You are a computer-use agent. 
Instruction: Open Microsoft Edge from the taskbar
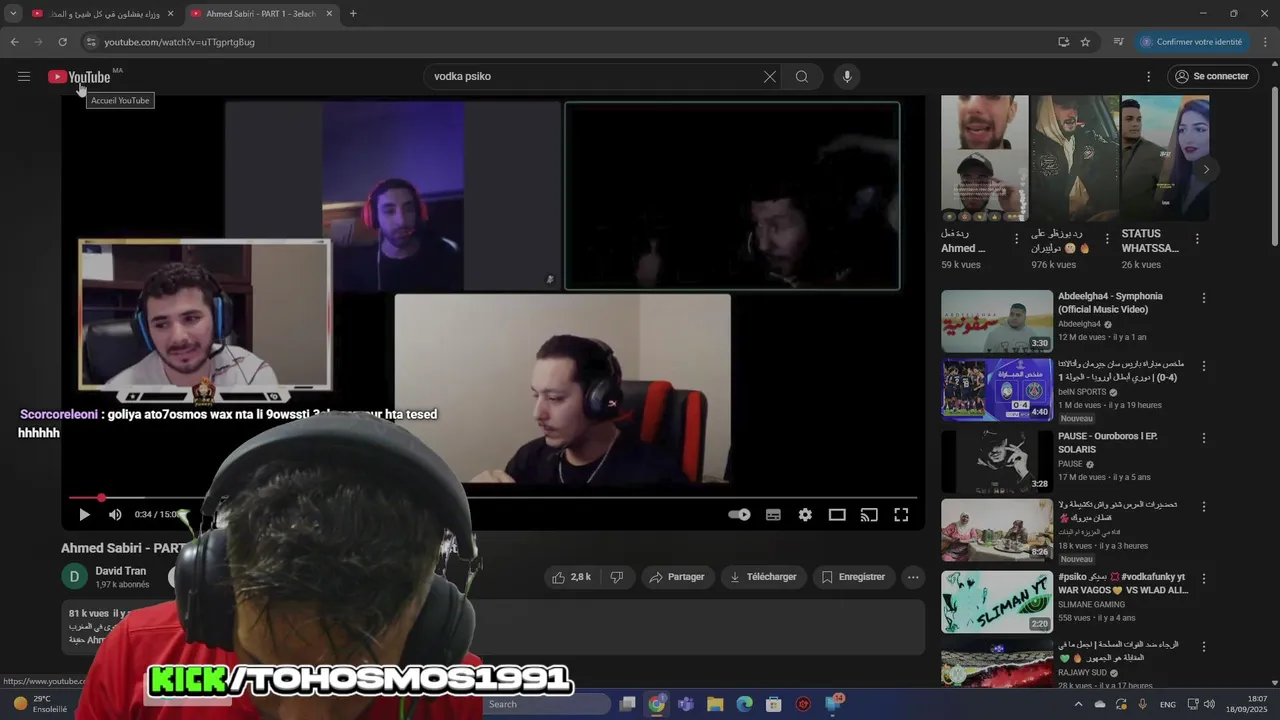tap(744, 704)
